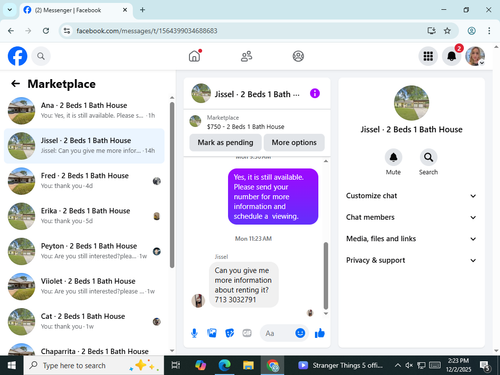Expand Media, files and links section
This screenshot has width=500, height=375.
pos(411,239)
